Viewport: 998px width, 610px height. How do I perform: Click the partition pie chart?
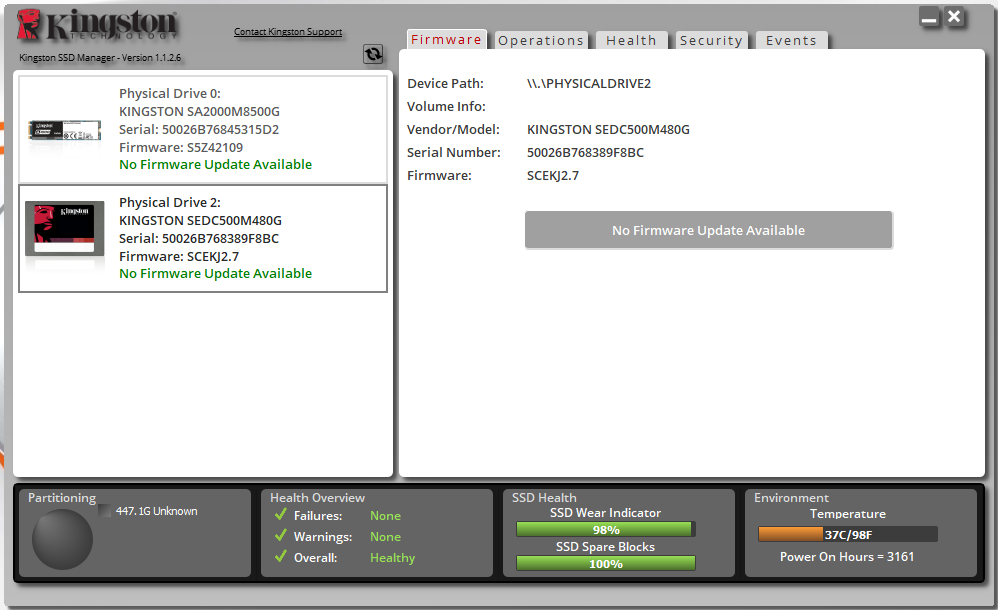62,539
